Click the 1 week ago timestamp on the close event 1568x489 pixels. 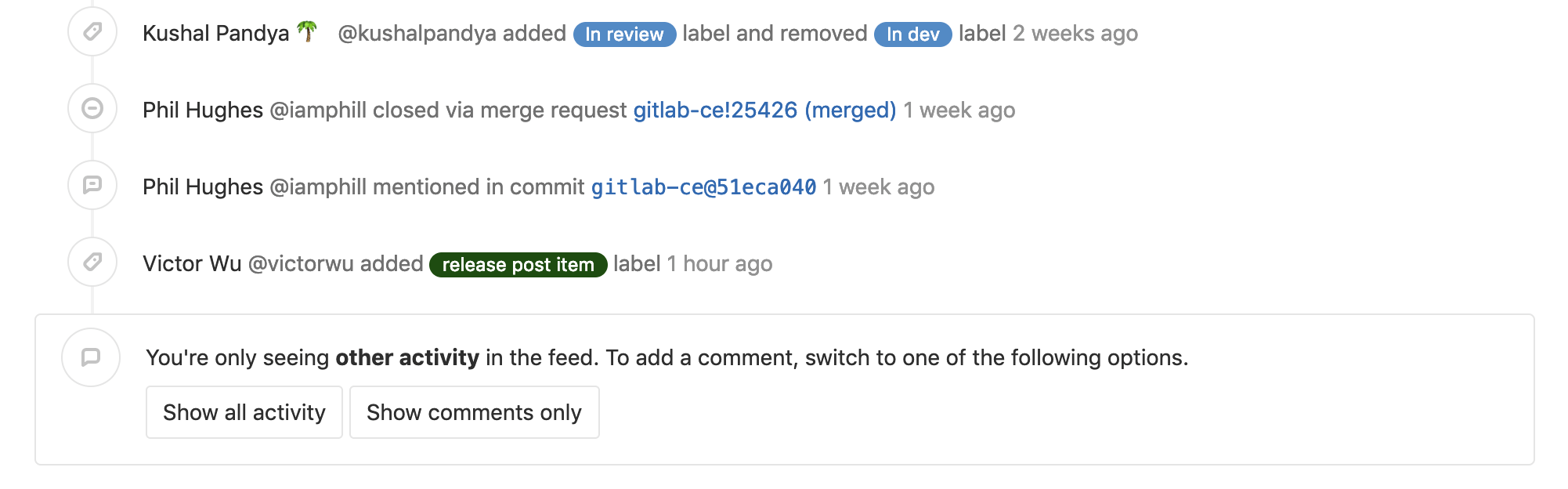959,110
